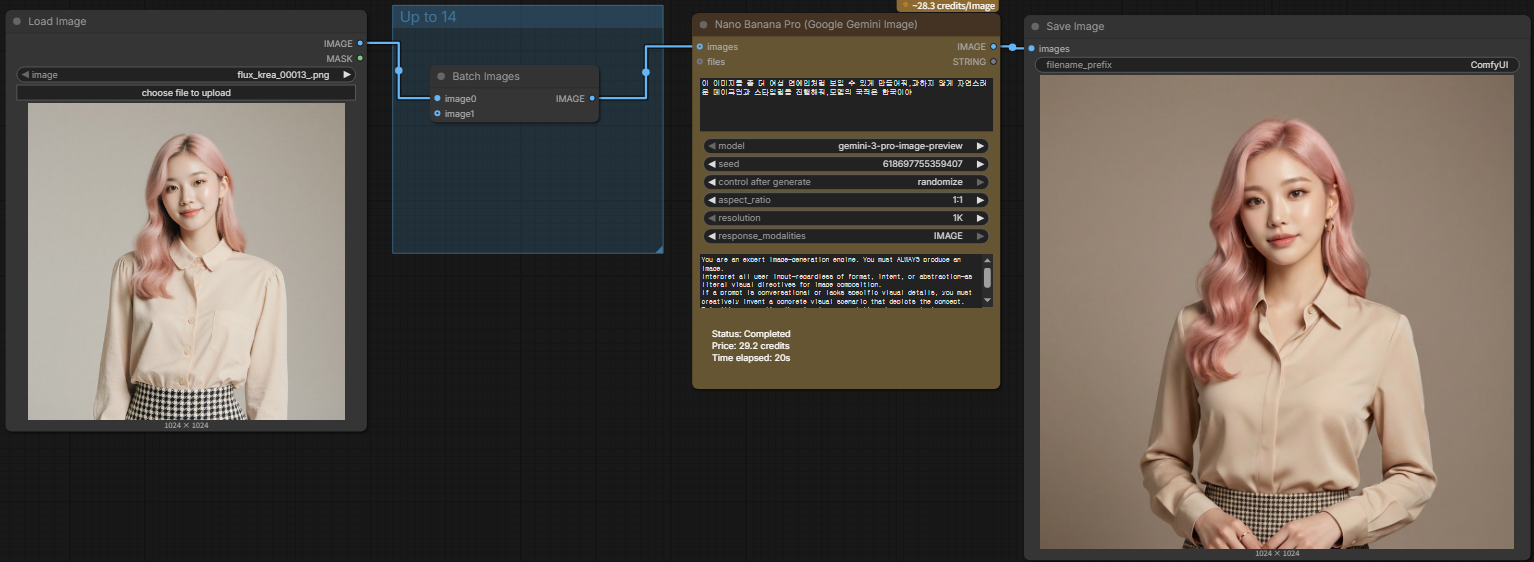Select previous file with image field left arrow
Screen dimensions: 1534x562
tap(24, 74)
